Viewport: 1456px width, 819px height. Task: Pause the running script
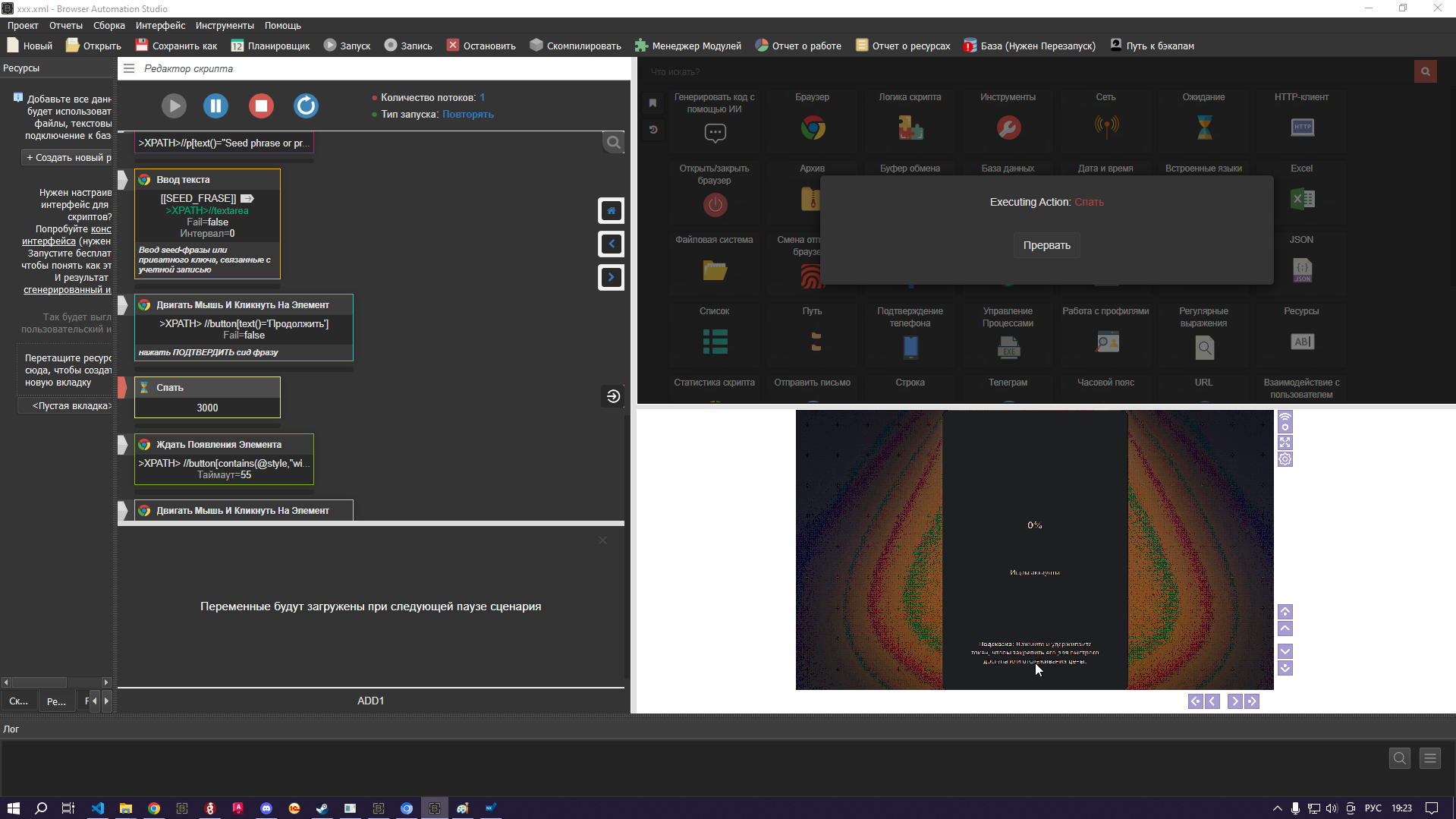pyautogui.click(x=216, y=106)
